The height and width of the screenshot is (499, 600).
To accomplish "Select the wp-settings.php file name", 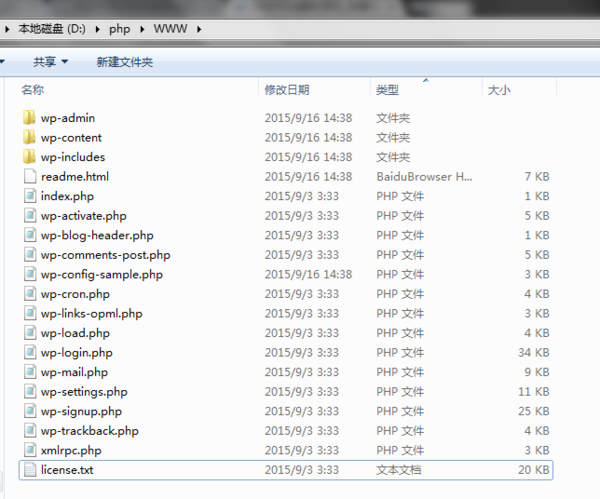I will tap(84, 392).
